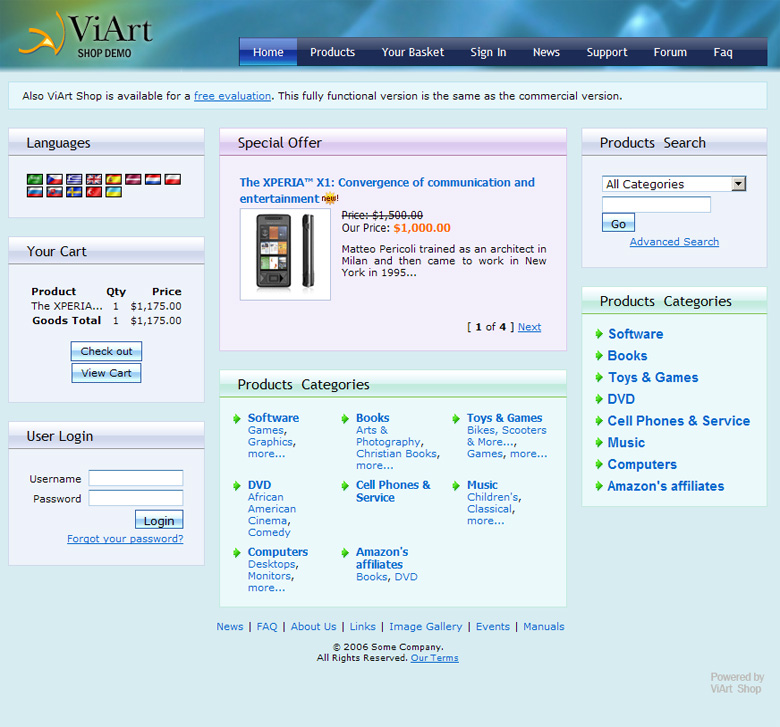Go to the Home tab
The height and width of the screenshot is (727, 780).
tap(268, 52)
